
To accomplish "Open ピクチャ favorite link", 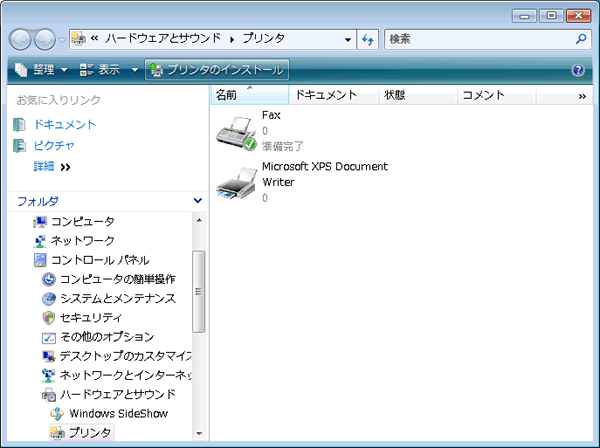I will tap(54, 145).
